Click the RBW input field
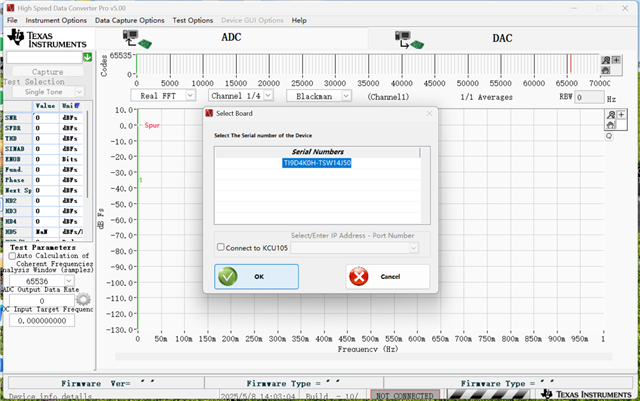The width and height of the screenshot is (640, 401). [589, 97]
